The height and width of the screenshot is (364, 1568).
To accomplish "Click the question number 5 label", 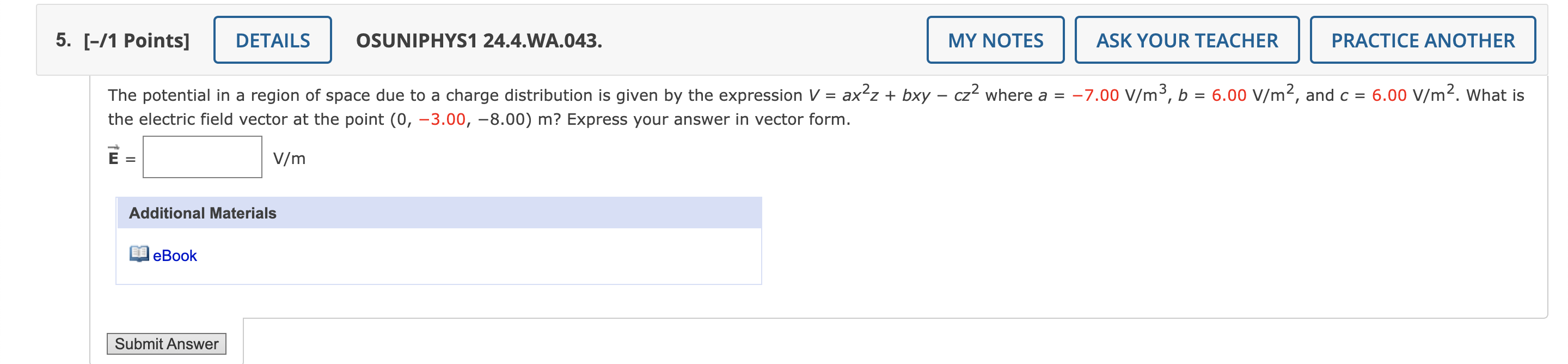I will click(63, 40).
